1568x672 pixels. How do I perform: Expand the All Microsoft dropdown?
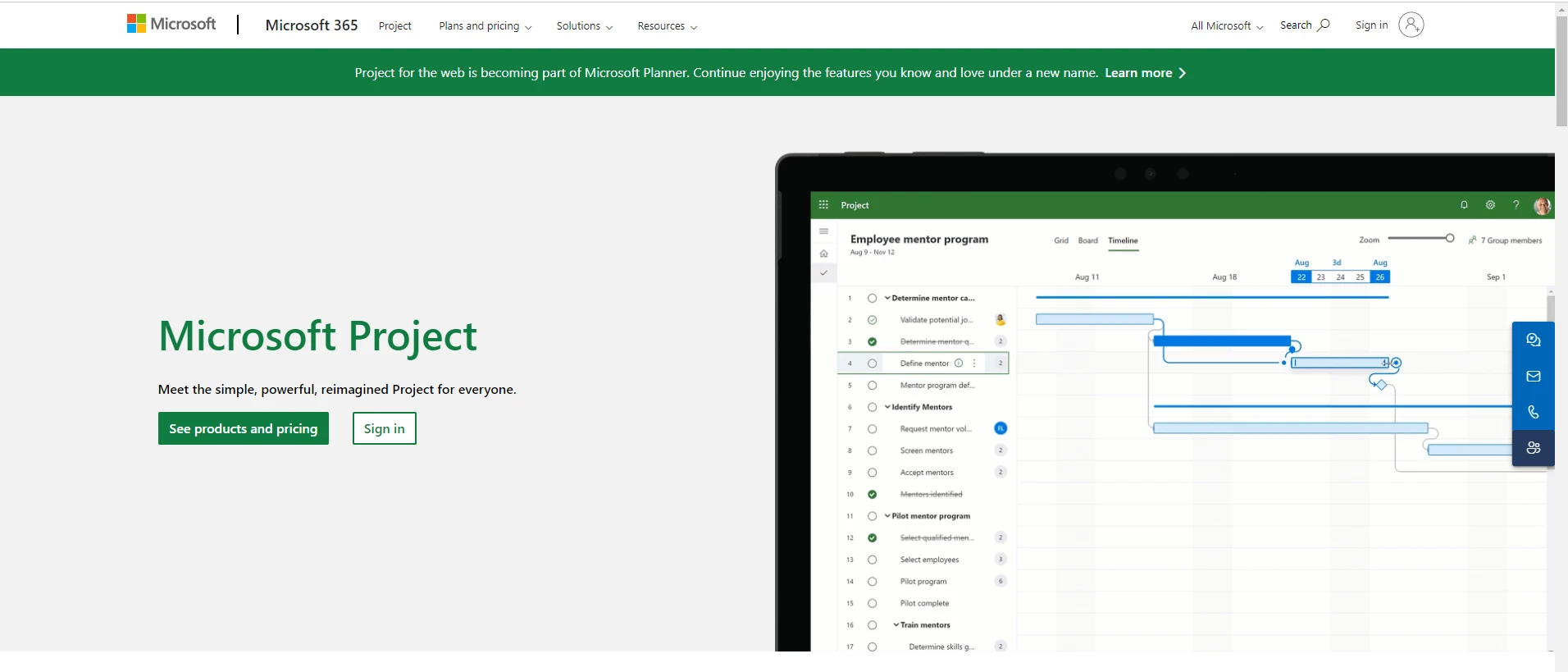tap(1226, 26)
